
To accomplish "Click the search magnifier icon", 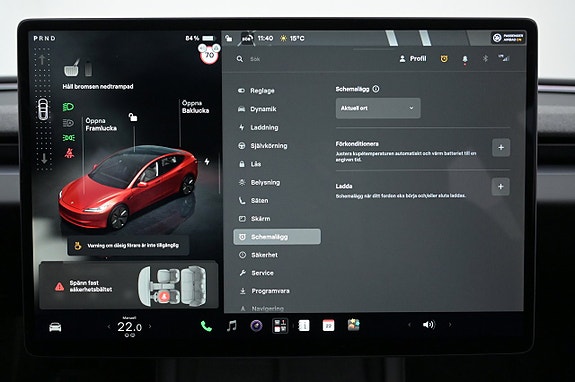I will [x=239, y=59].
